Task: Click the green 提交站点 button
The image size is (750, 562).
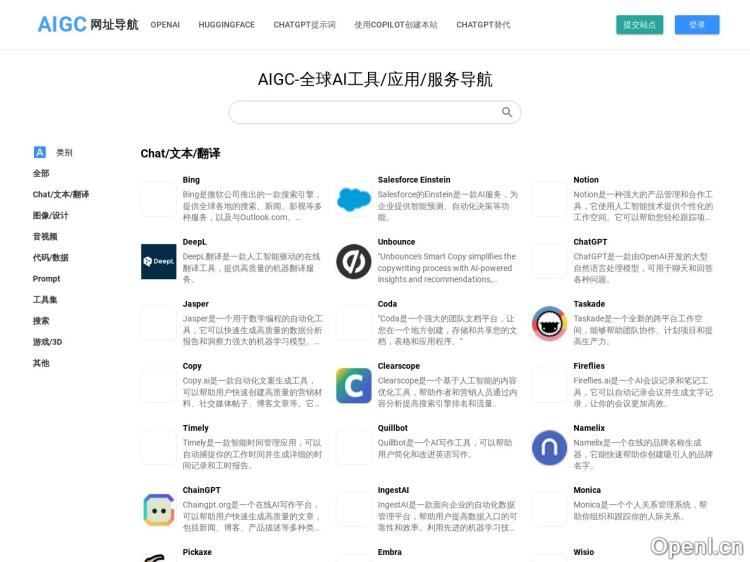Action: click(x=640, y=25)
